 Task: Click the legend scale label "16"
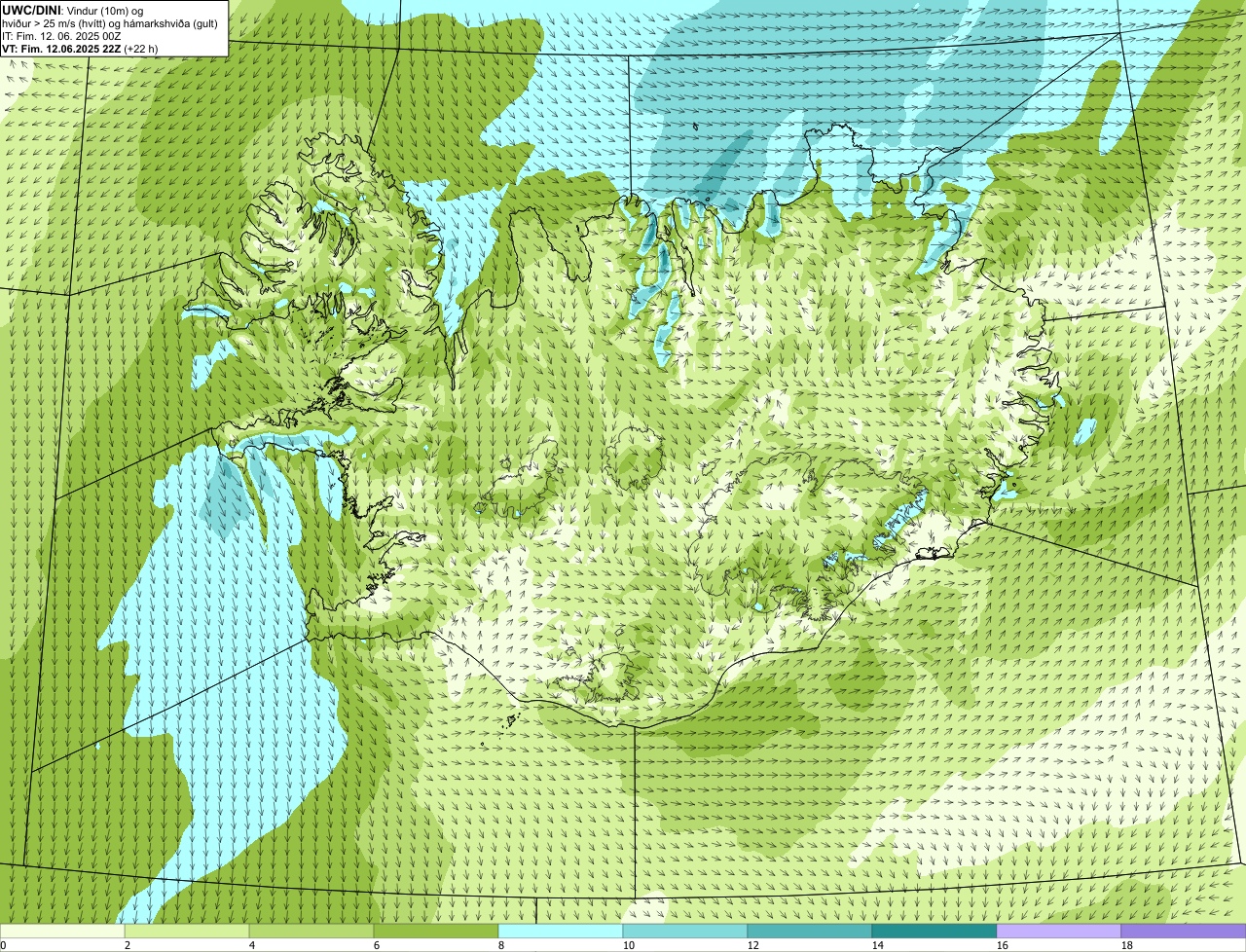[x=1003, y=945]
